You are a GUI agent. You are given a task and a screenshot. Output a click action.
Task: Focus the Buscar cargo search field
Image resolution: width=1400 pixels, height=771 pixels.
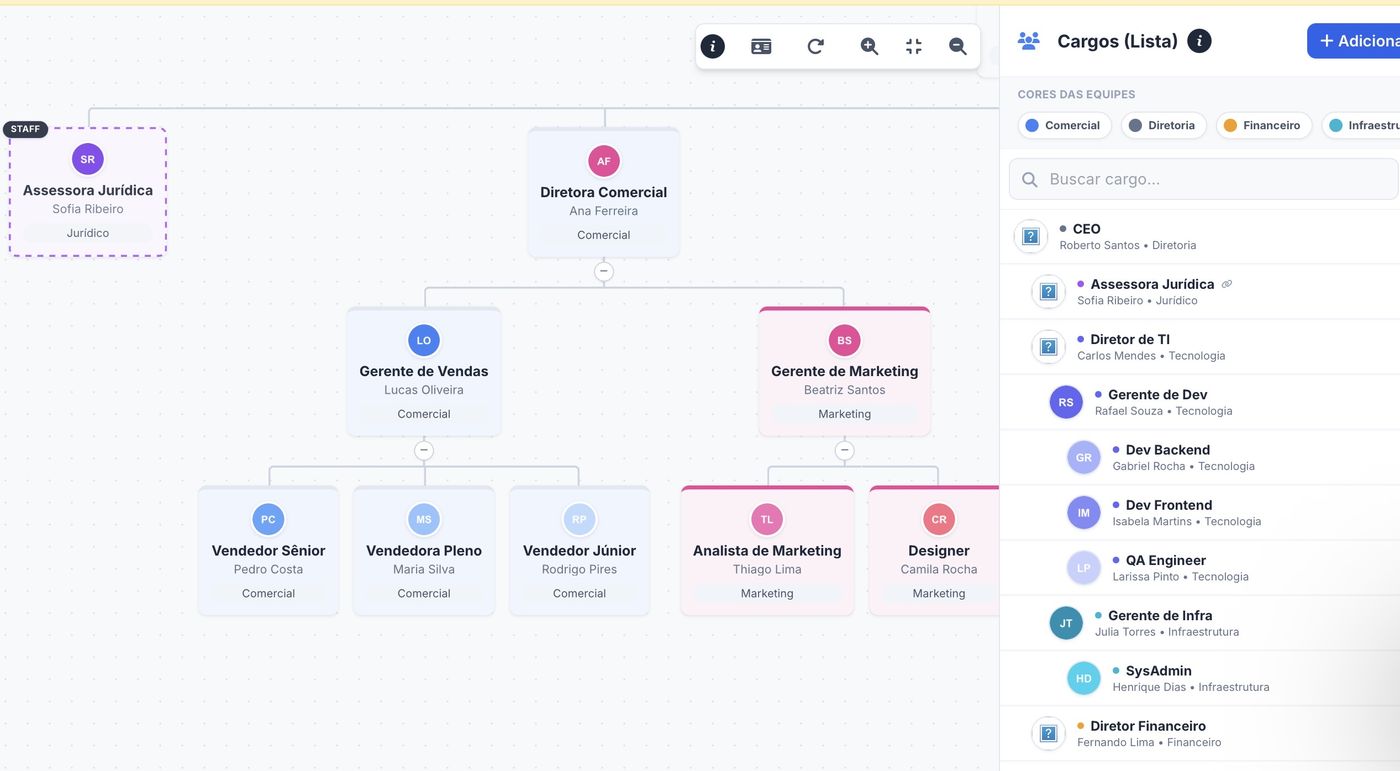click(1204, 180)
